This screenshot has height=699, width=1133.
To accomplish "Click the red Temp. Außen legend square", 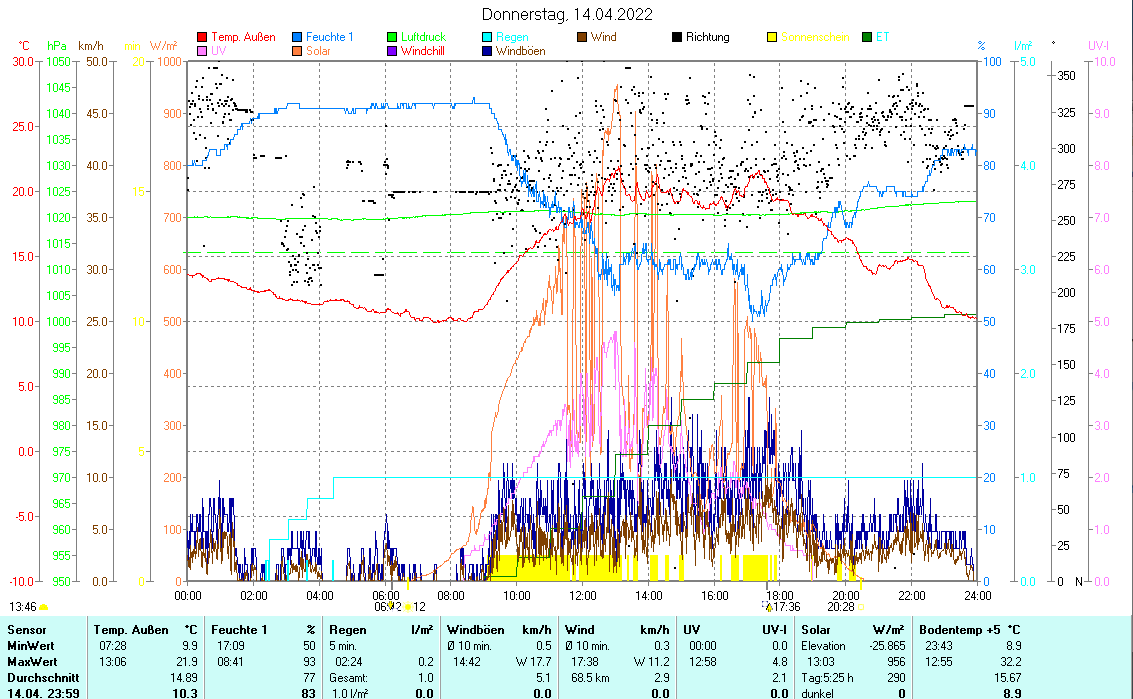I will 203,37.
